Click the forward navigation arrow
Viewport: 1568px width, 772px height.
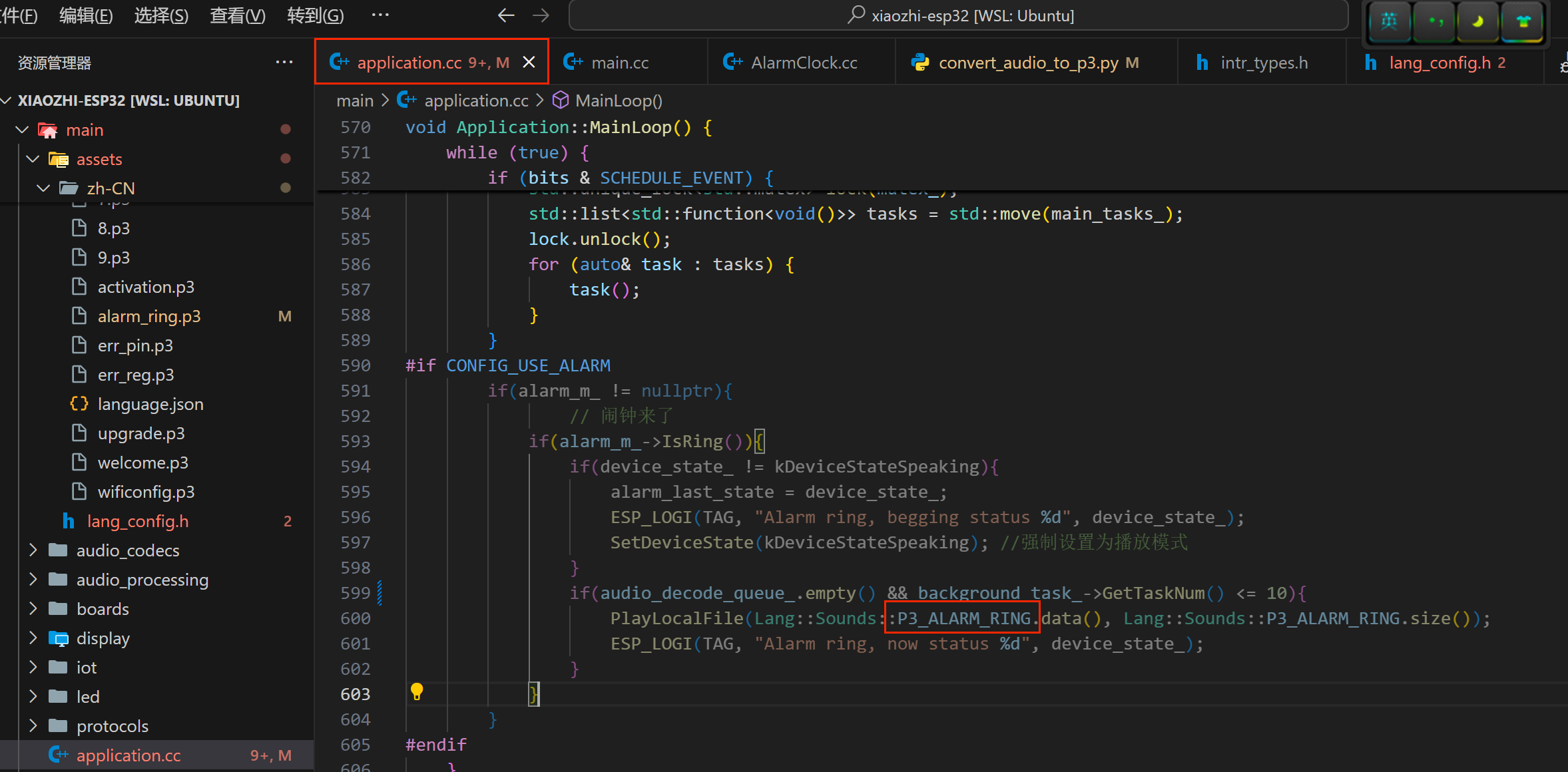pyautogui.click(x=541, y=15)
